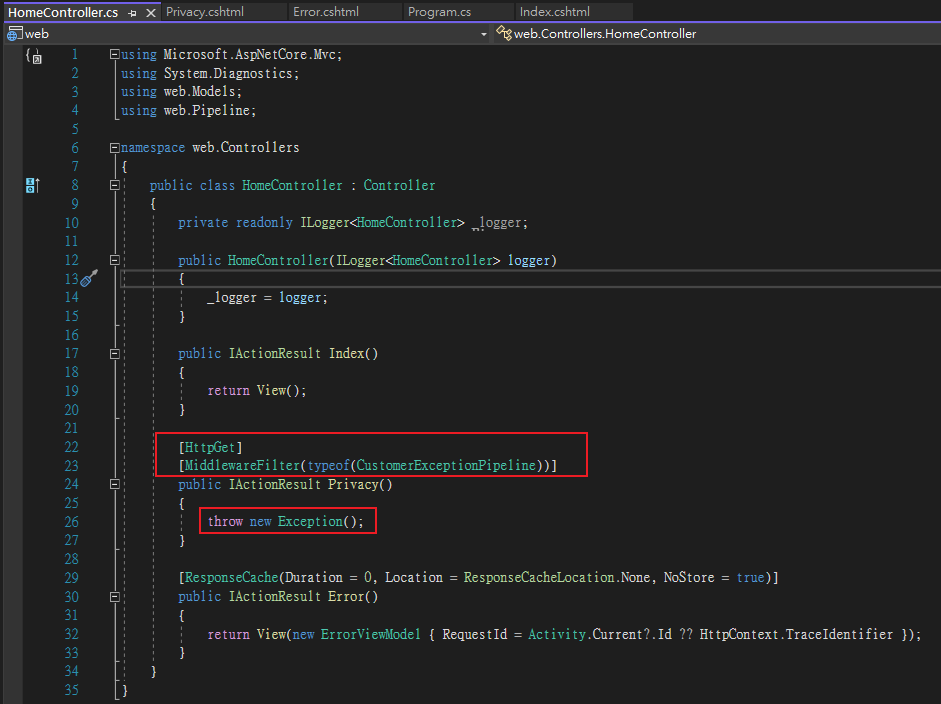Switch to the Privacy.cshtml tab
Viewport: 941px width, 704px height.
coord(205,11)
